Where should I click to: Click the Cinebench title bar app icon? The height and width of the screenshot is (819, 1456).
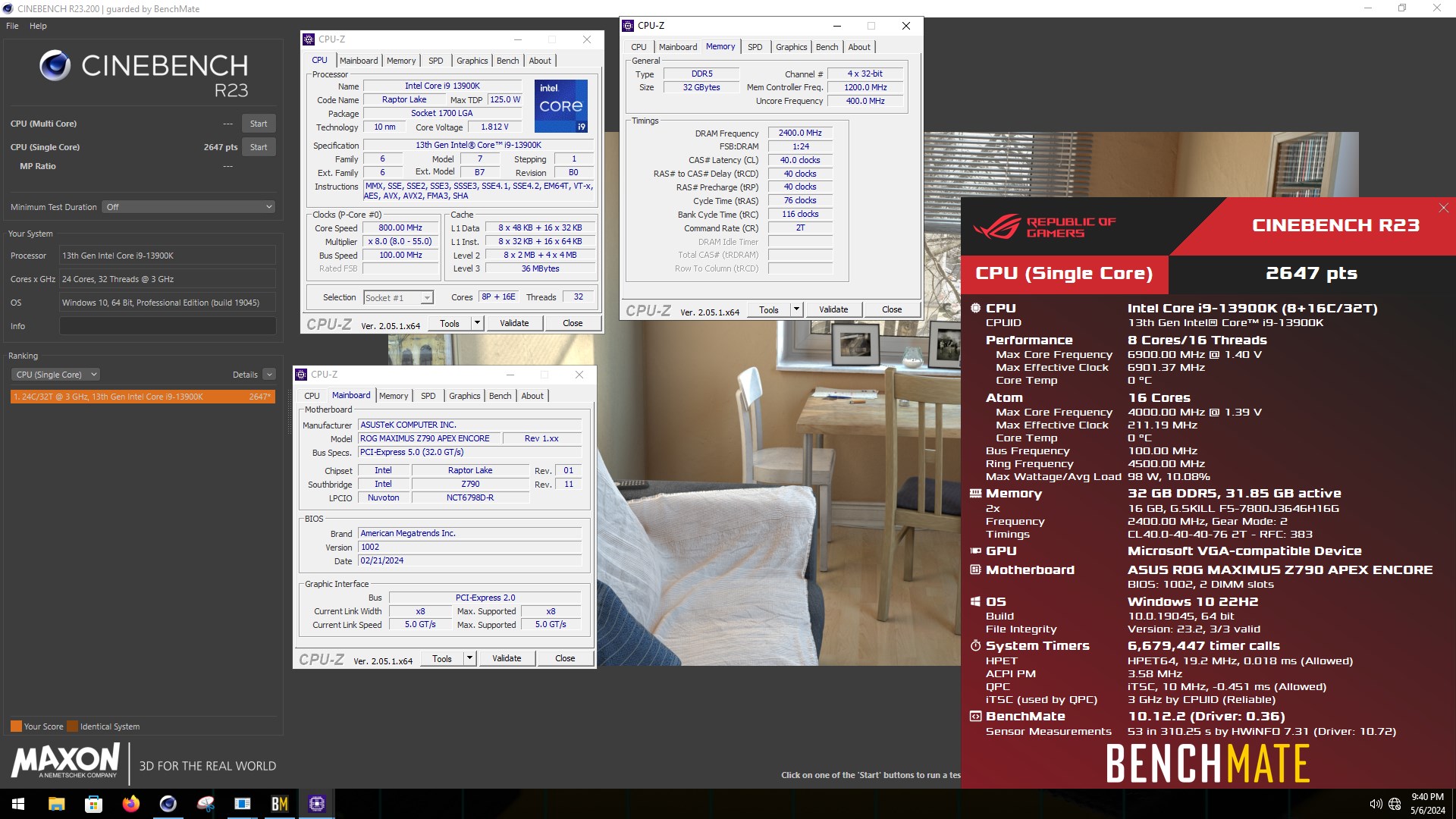(8, 8)
